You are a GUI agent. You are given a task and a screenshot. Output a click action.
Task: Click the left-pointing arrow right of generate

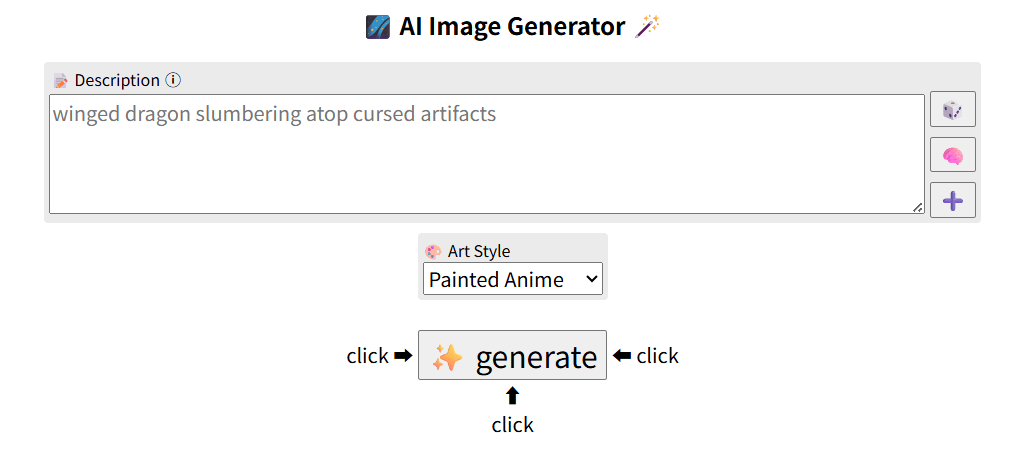(622, 355)
